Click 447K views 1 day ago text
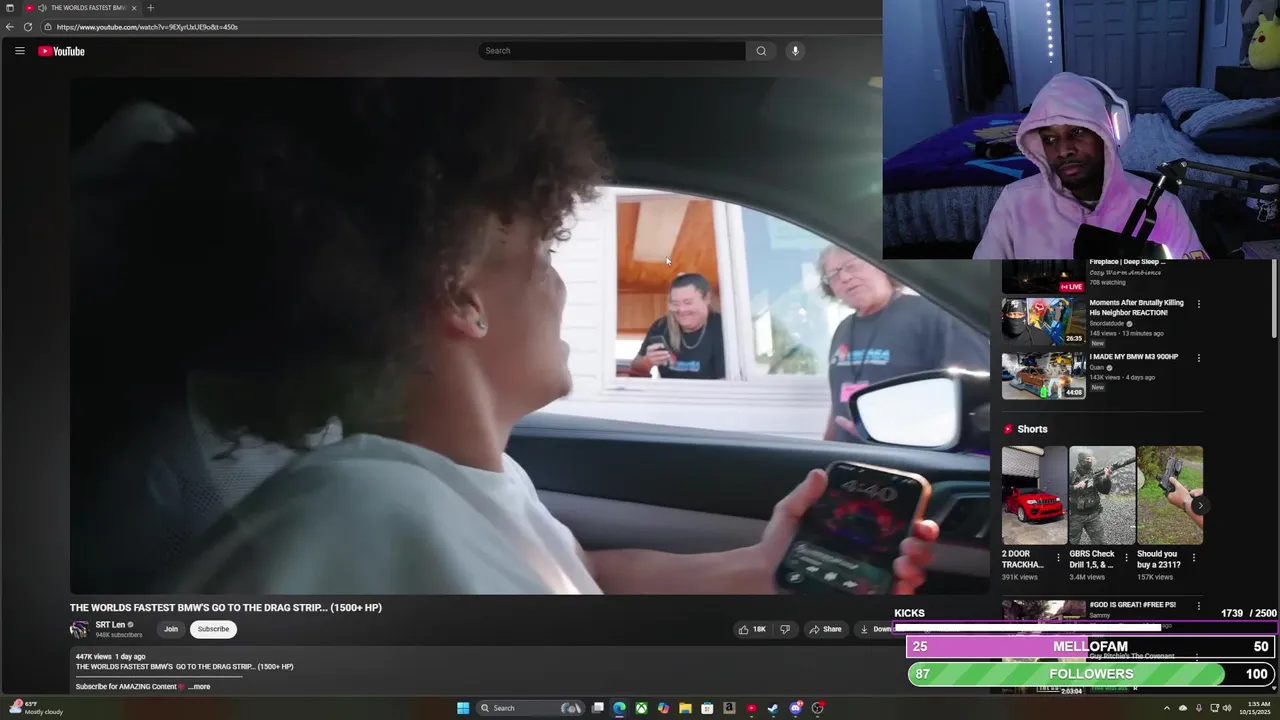The height and width of the screenshot is (720, 1280). pos(110,657)
